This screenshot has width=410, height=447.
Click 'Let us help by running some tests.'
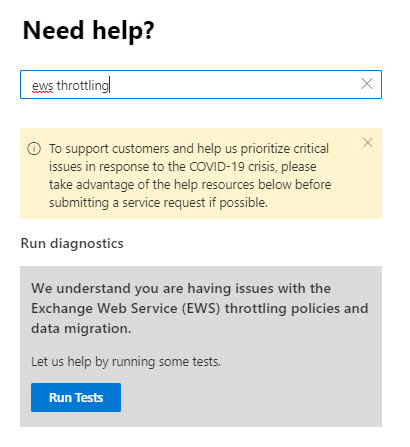126,362
